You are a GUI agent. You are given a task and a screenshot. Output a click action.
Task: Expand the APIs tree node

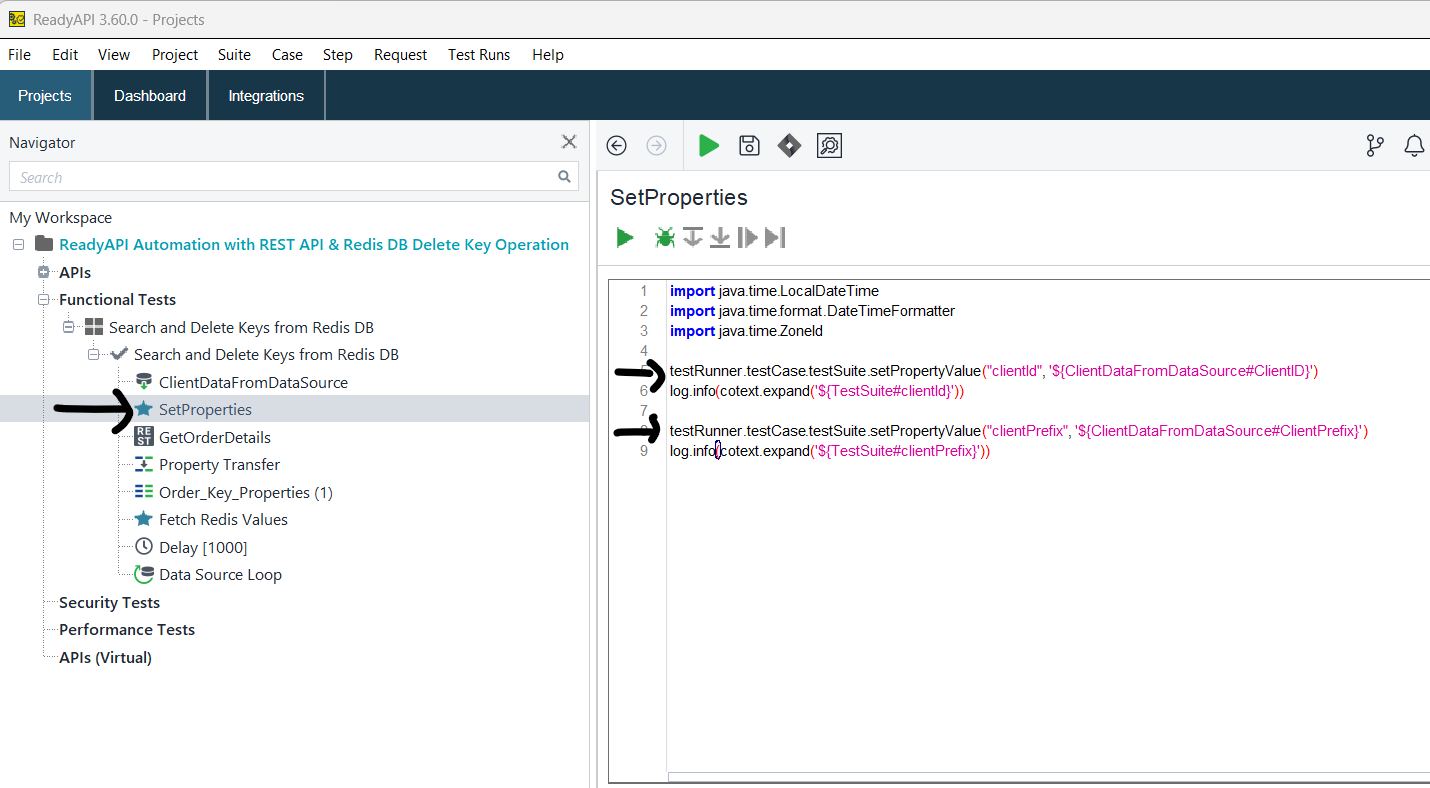point(43,272)
